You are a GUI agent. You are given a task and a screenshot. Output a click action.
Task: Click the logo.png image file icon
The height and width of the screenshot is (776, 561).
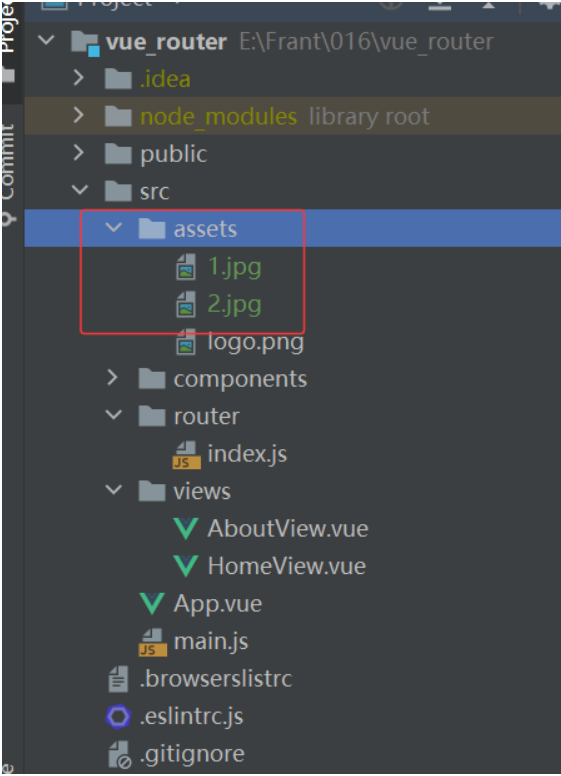[x=186, y=341]
